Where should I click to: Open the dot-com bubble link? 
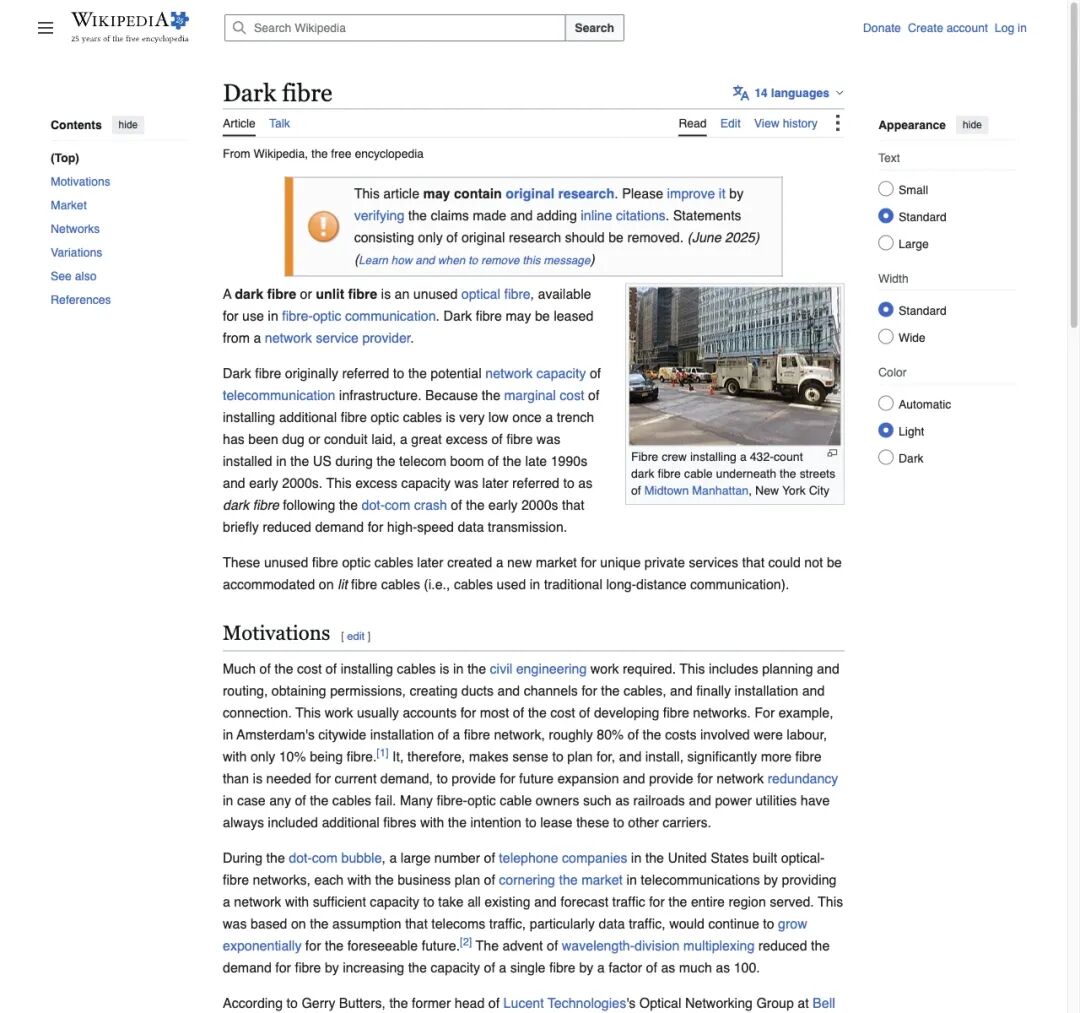tap(335, 858)
